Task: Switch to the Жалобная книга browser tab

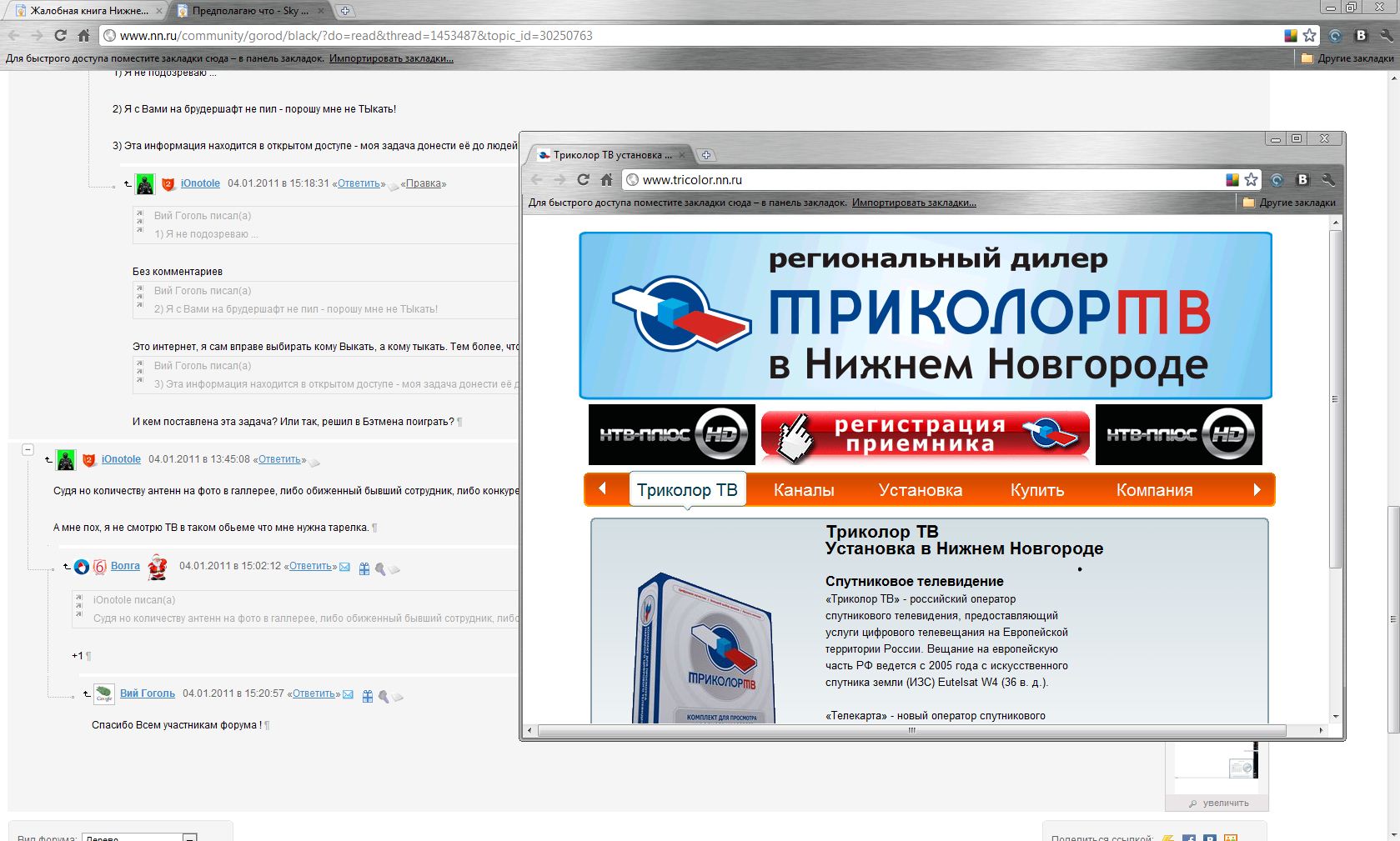Action: 88,11
